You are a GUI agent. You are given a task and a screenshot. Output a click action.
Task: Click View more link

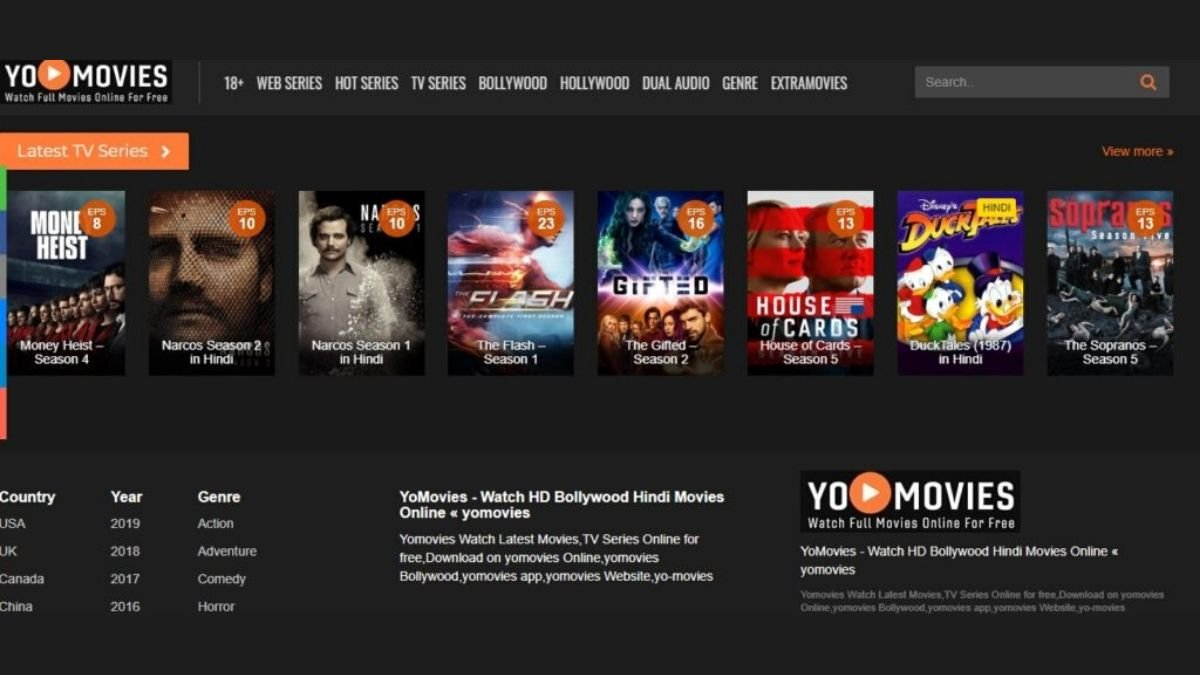tap(1138, 151)
